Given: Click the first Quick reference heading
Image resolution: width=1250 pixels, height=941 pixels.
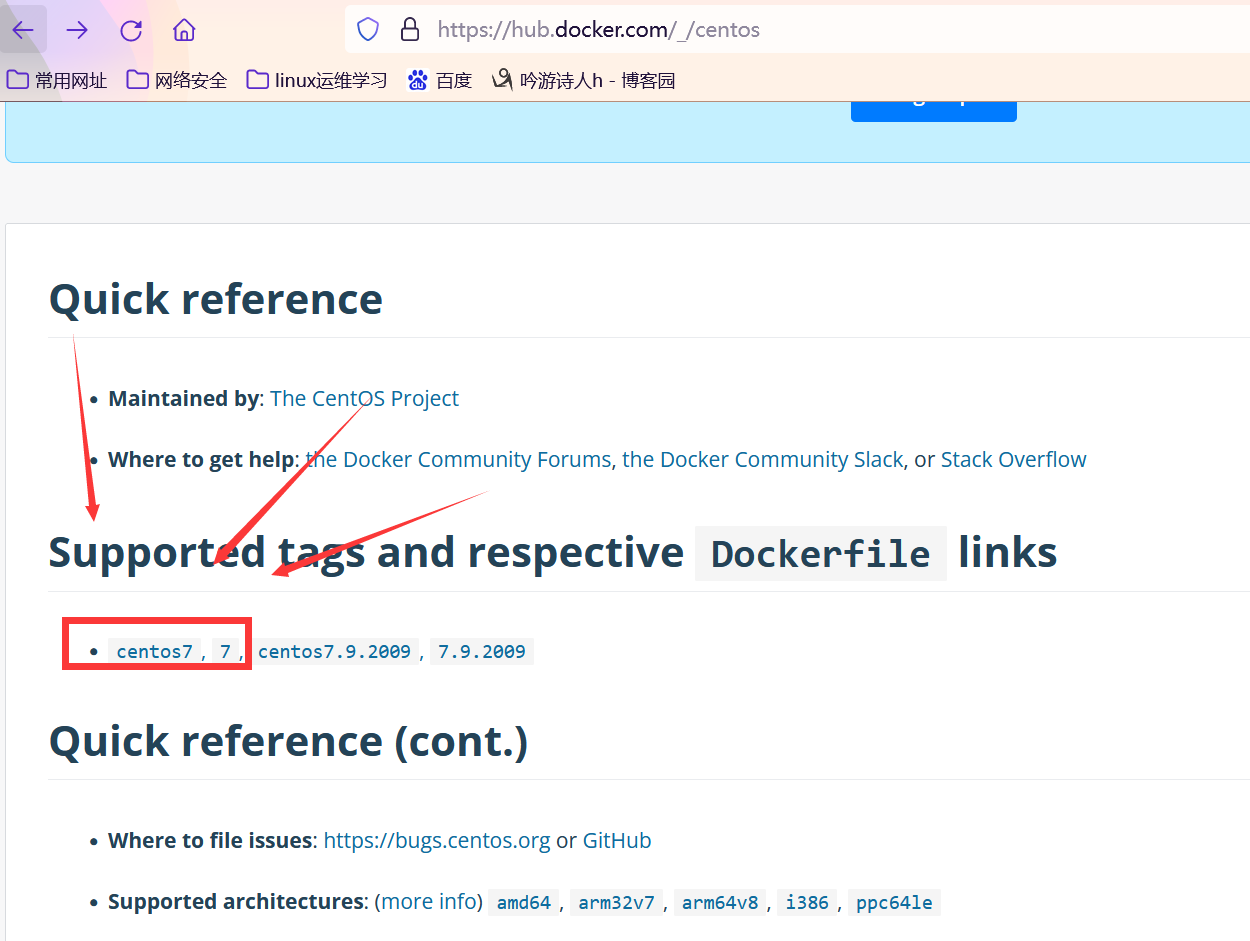Looking at the screenshot, I should coord(216,299).
